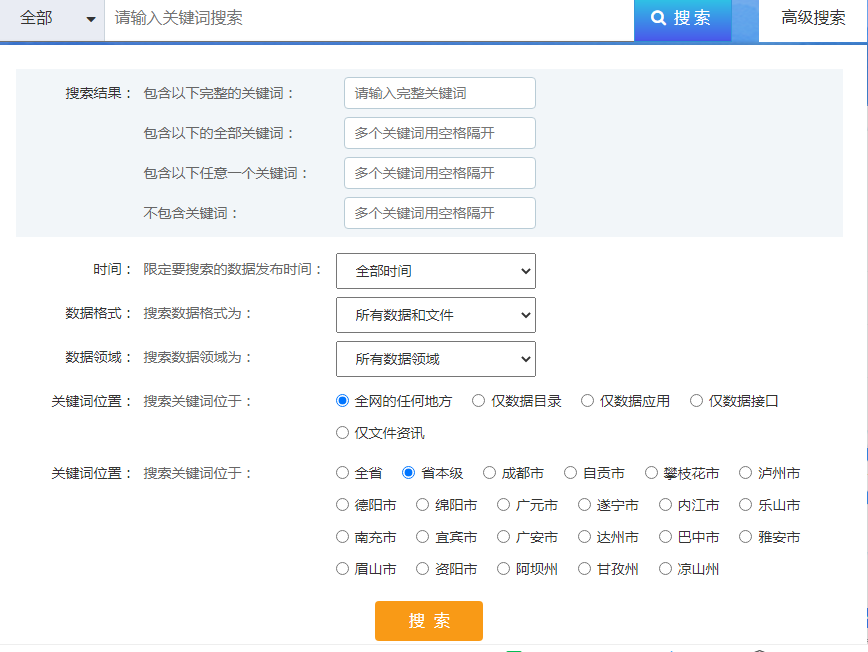The image size is (868, 652).
Task: Click the 请输入完整关键词 input field
Action: point(440,93)
